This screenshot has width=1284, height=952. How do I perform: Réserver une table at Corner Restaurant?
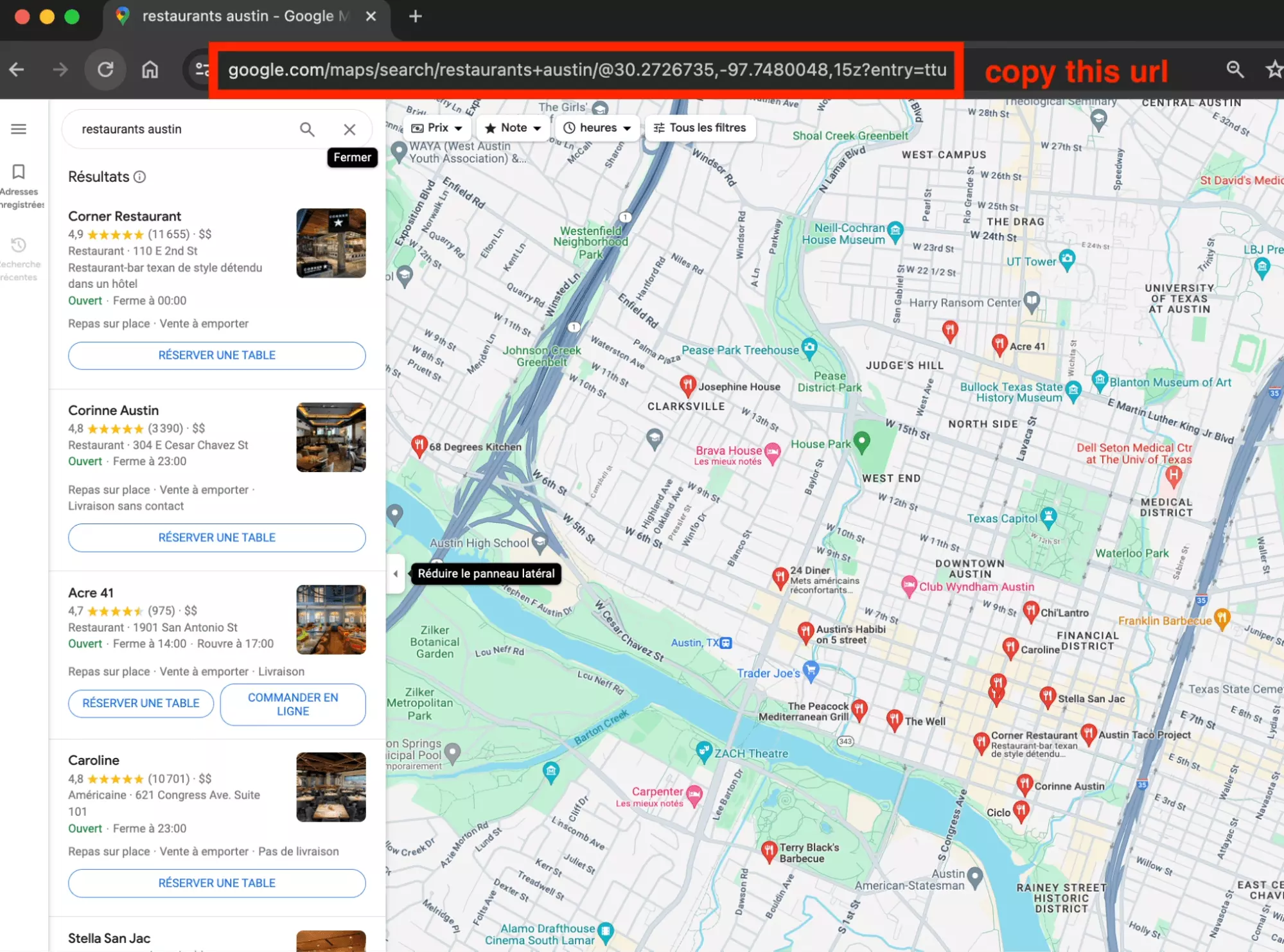[216, 355]
